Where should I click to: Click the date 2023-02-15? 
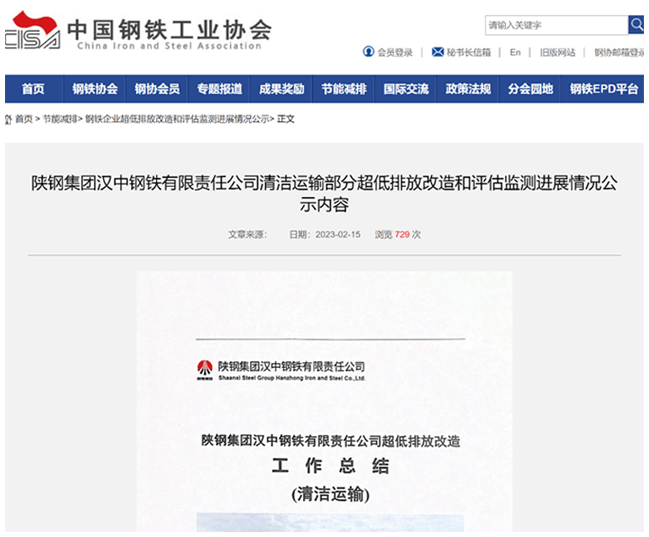tap(338, 235)
